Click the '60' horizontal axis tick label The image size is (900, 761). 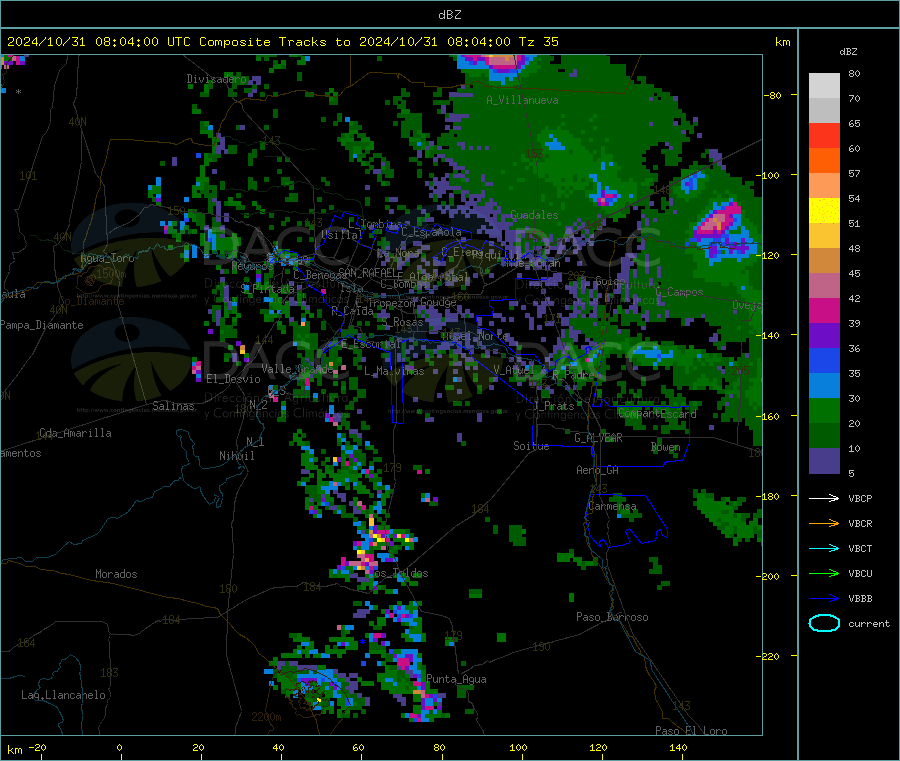coord(358,748)
